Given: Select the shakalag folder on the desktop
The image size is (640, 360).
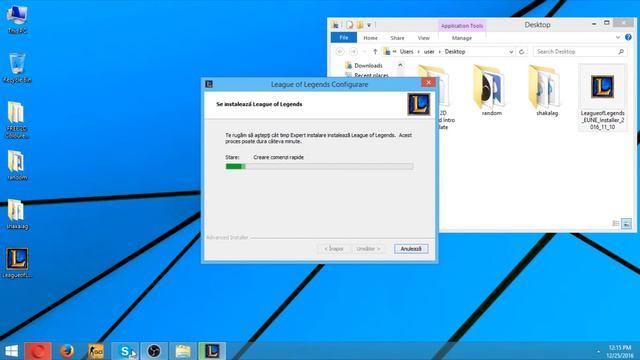Looking at the screenshot, I should point(17,214).
